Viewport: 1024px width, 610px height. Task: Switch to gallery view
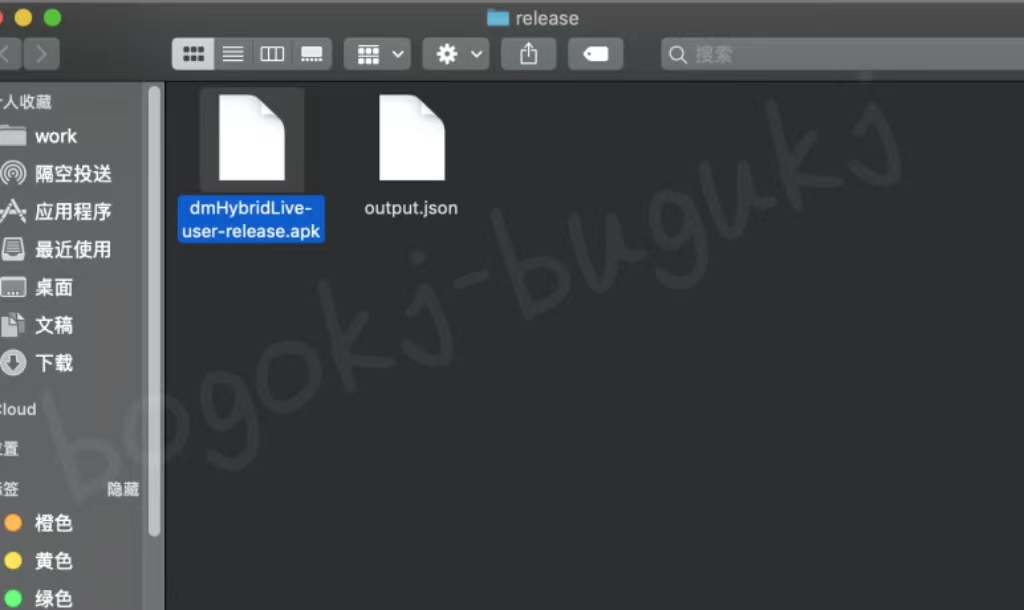point(312,54)
